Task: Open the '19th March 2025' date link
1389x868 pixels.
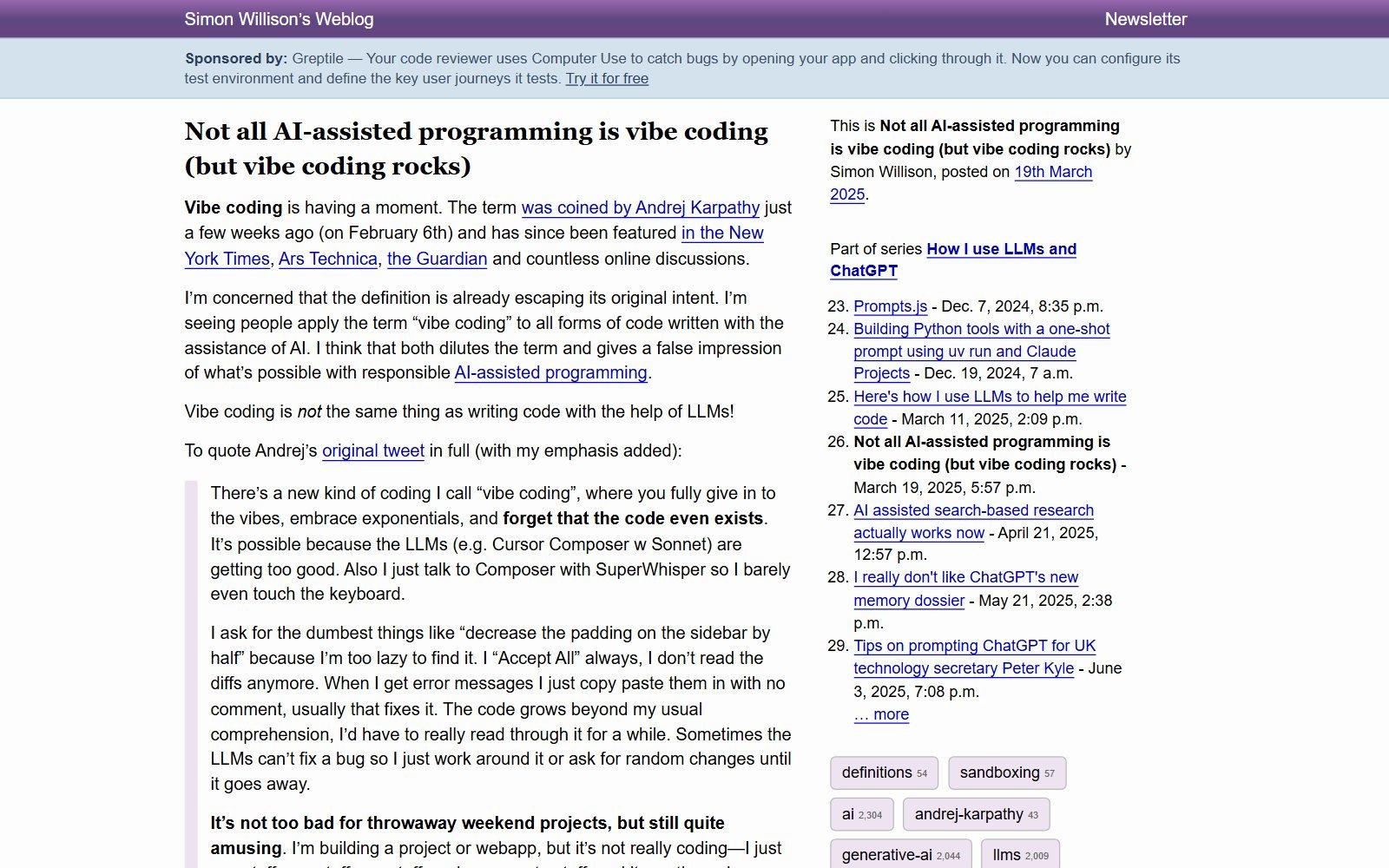Action: [x=1053, y=172]
